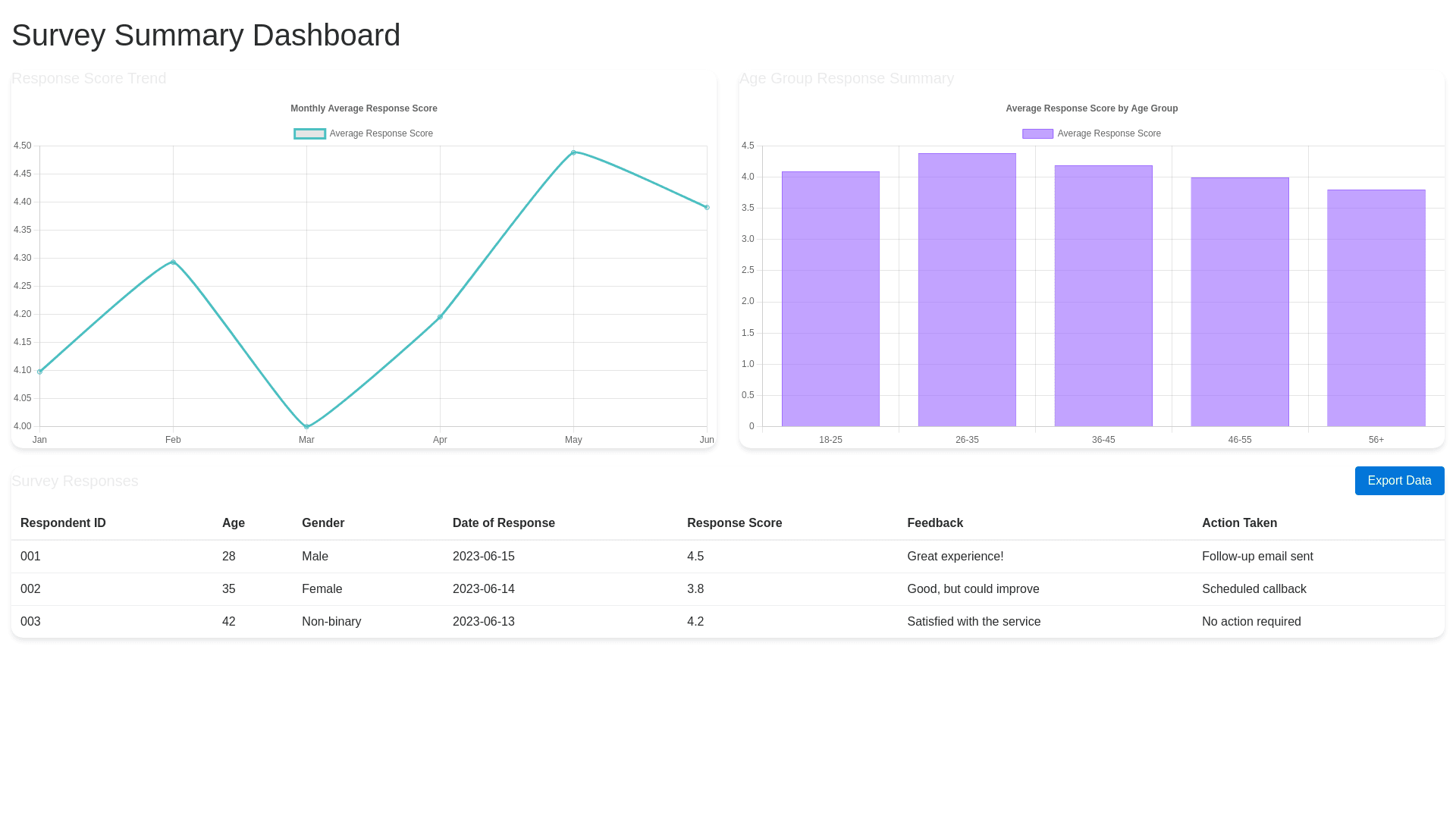Click the Export Data button

coord(1399,481)
